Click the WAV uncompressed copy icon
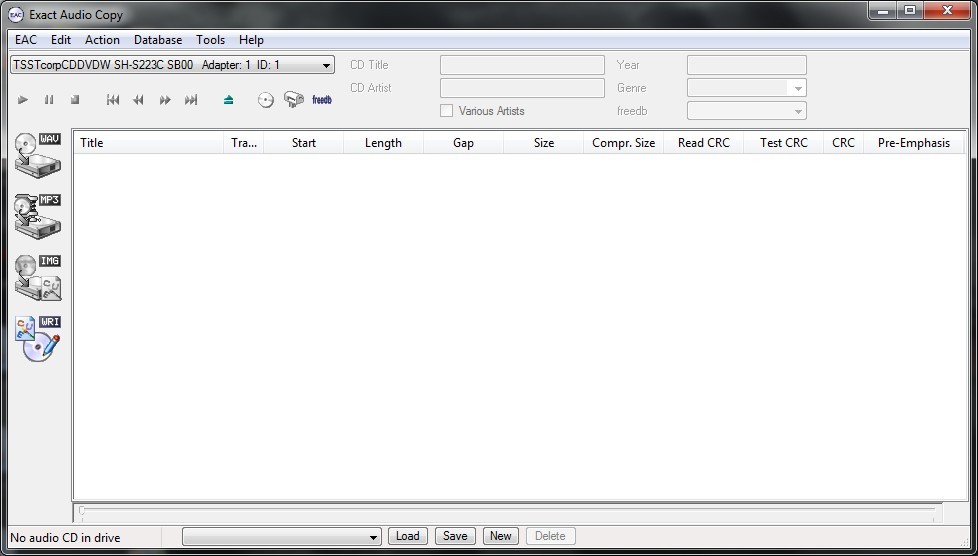Viewport: 978px width, 556px height. 38,155
